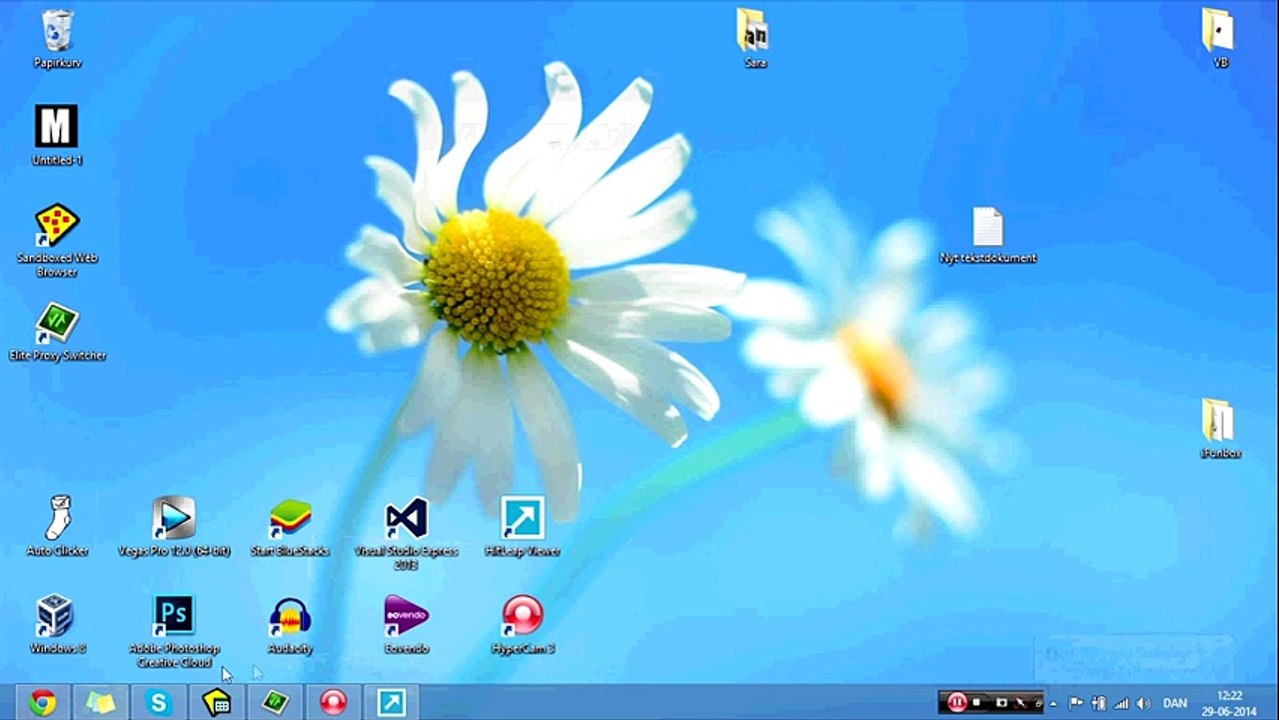Launch Vegas Pro 12.0 (64-bit) shortcut
This screenshot has width=1279, height=720.
click(x=174, y=527)
